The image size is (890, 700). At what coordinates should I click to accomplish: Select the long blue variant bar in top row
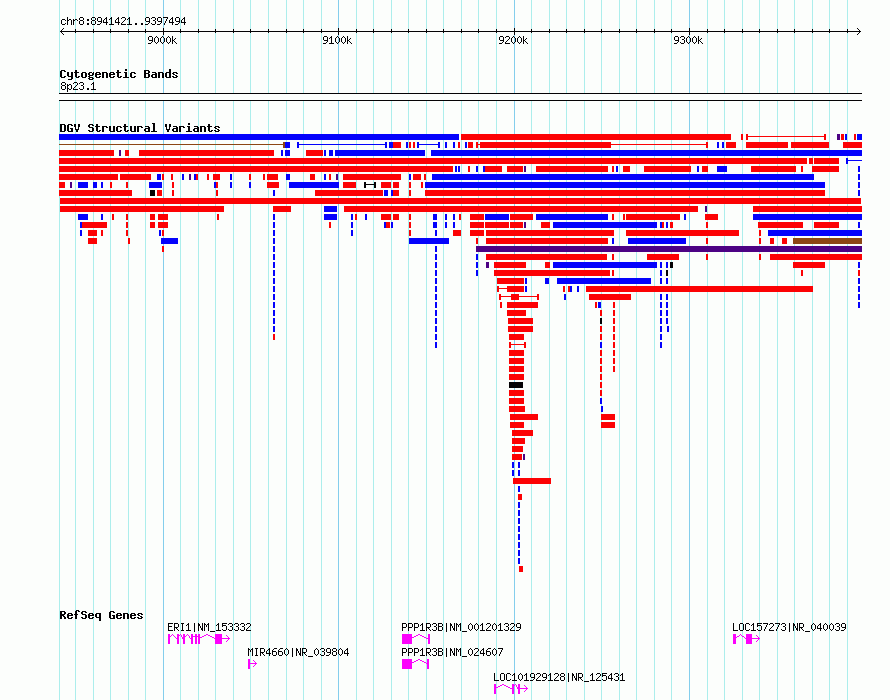(259, 137)
